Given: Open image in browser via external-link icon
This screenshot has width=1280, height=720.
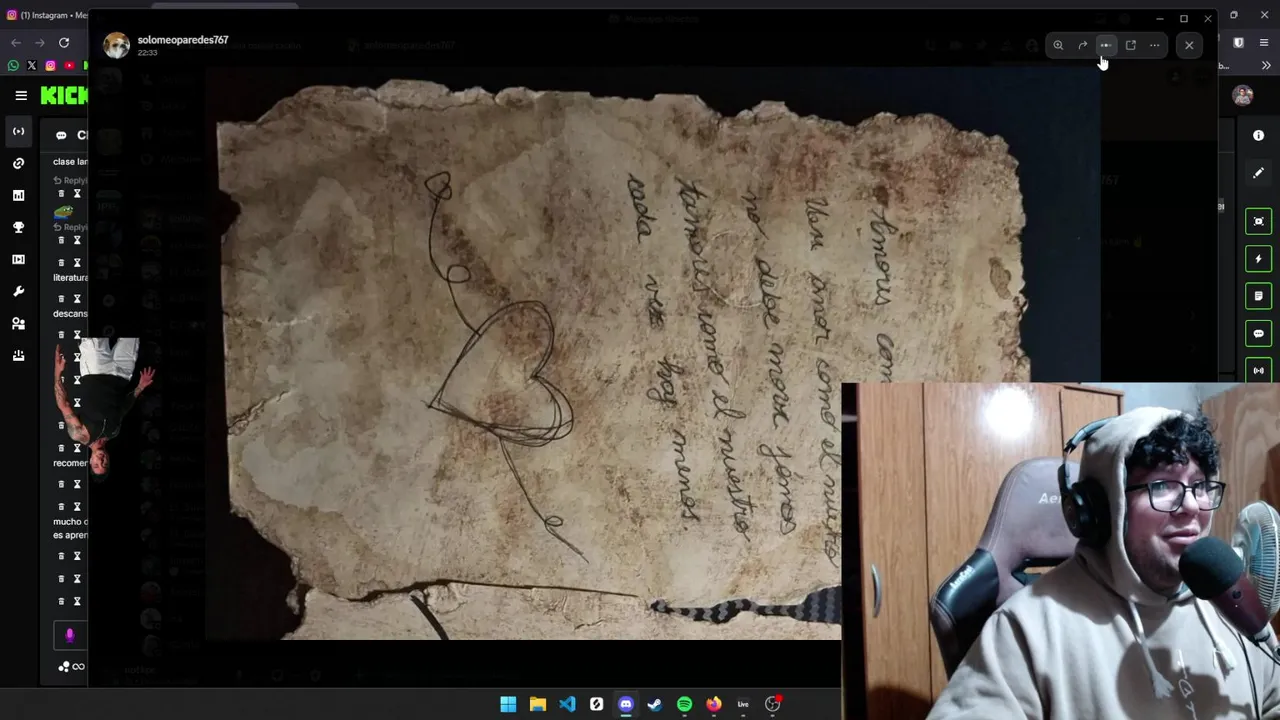Looking at the screenshot, I should click(1131, 45).
